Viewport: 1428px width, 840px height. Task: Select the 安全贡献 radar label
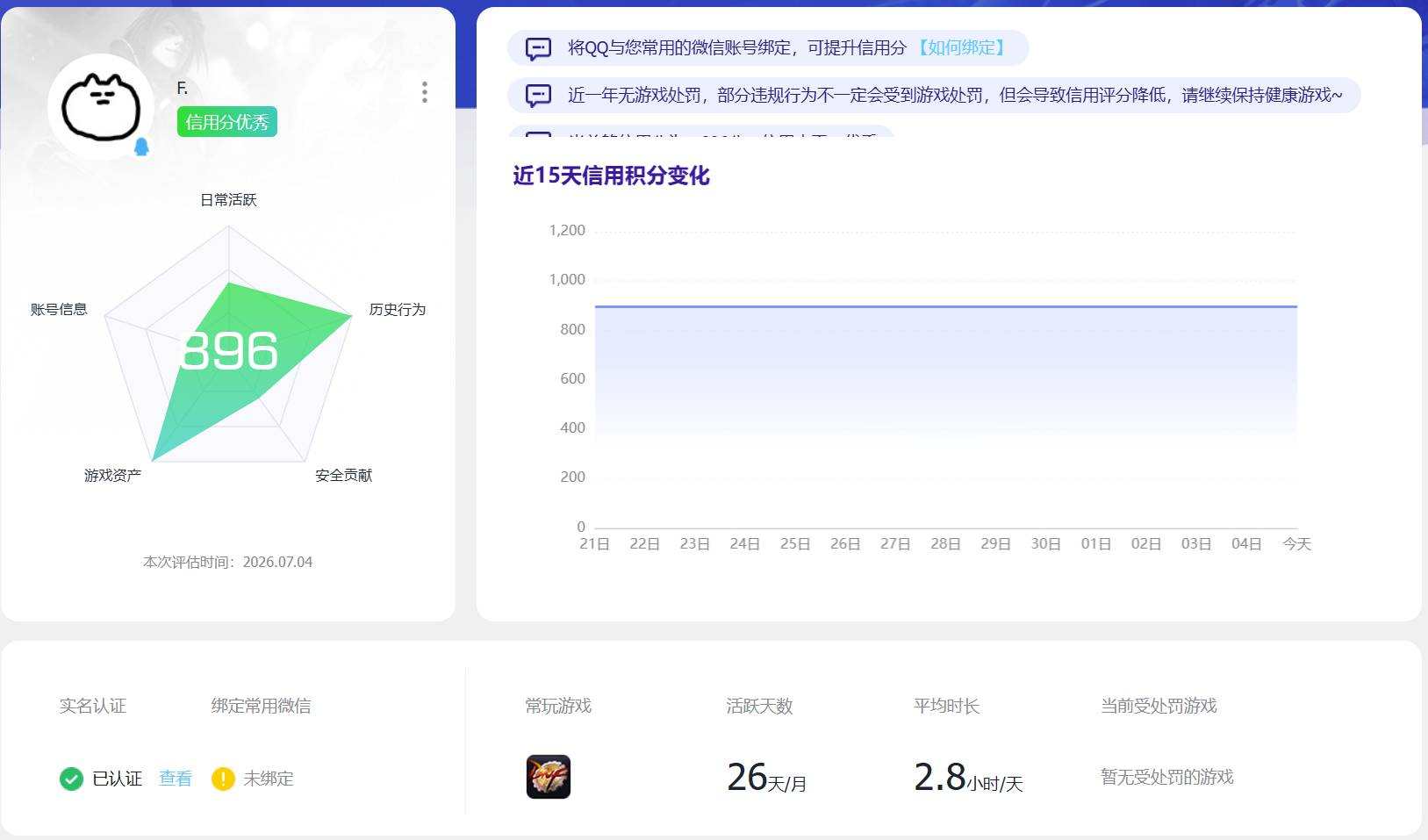pyautogui.click(x=343, y=475)
